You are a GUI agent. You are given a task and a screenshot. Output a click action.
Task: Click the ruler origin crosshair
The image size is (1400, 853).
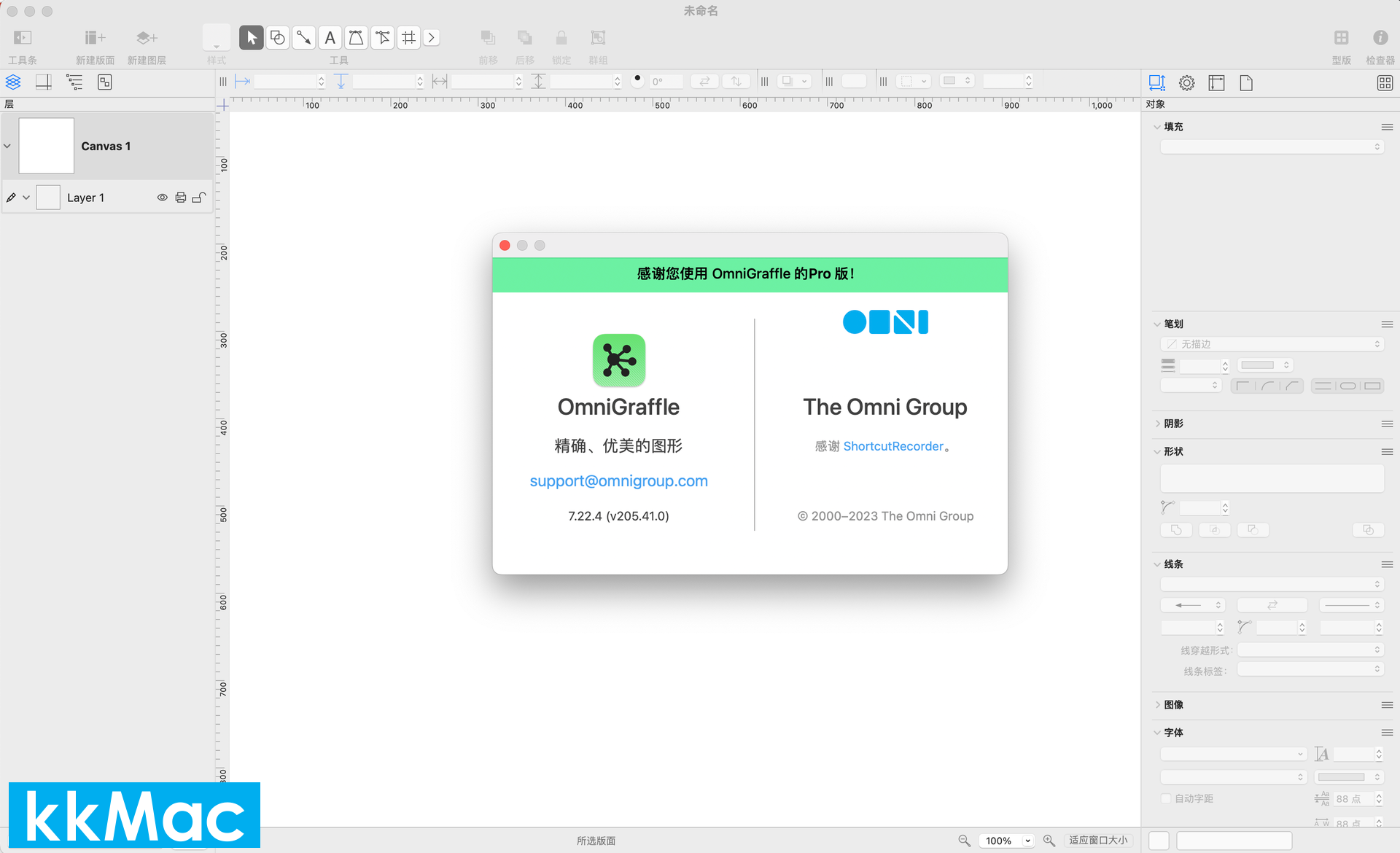[223, 106]
